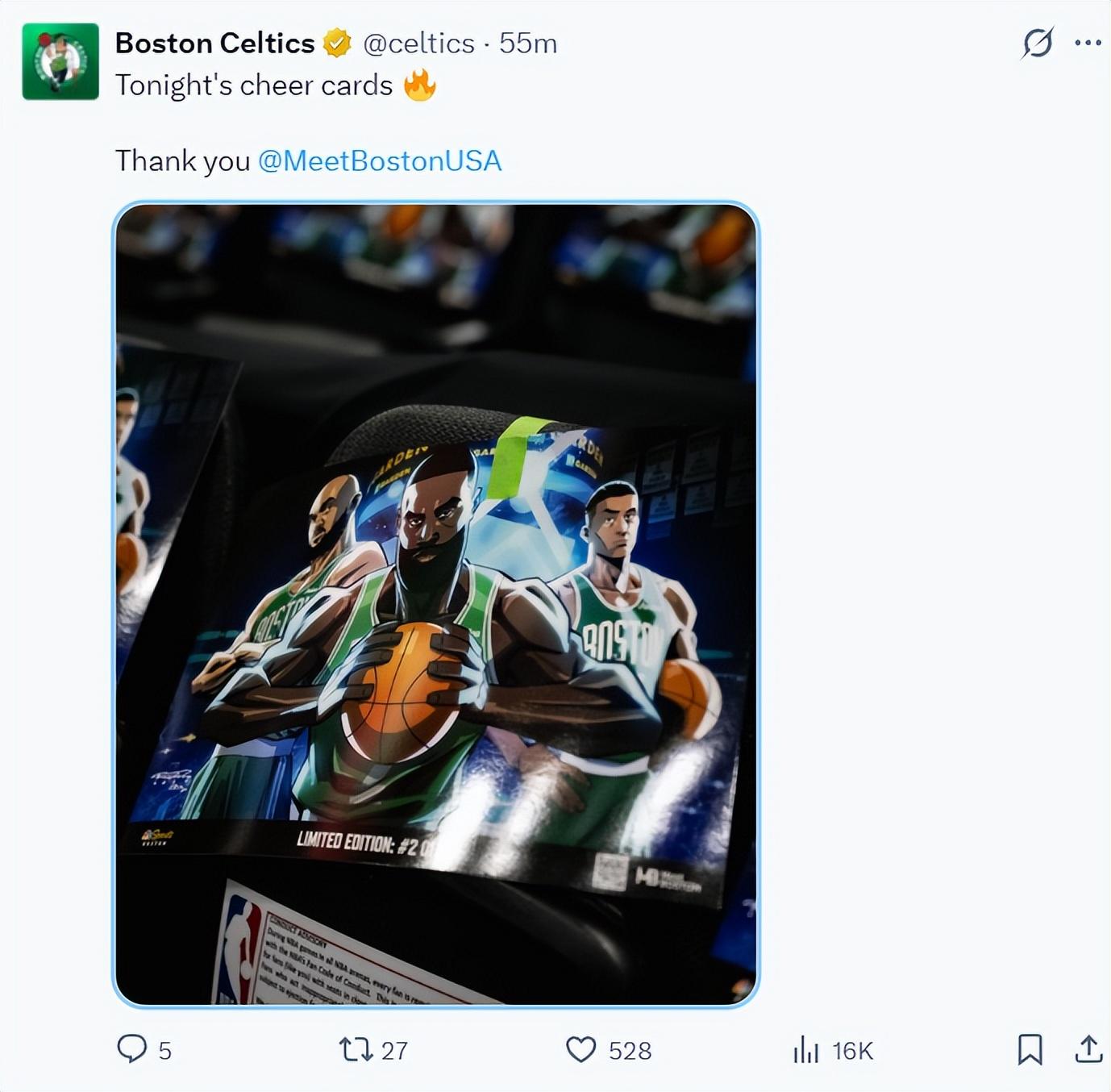This screenshot has height=1092, width=1111.
Task: Open the @MeetBostonUSA mention link
Action: click(380, 160)
